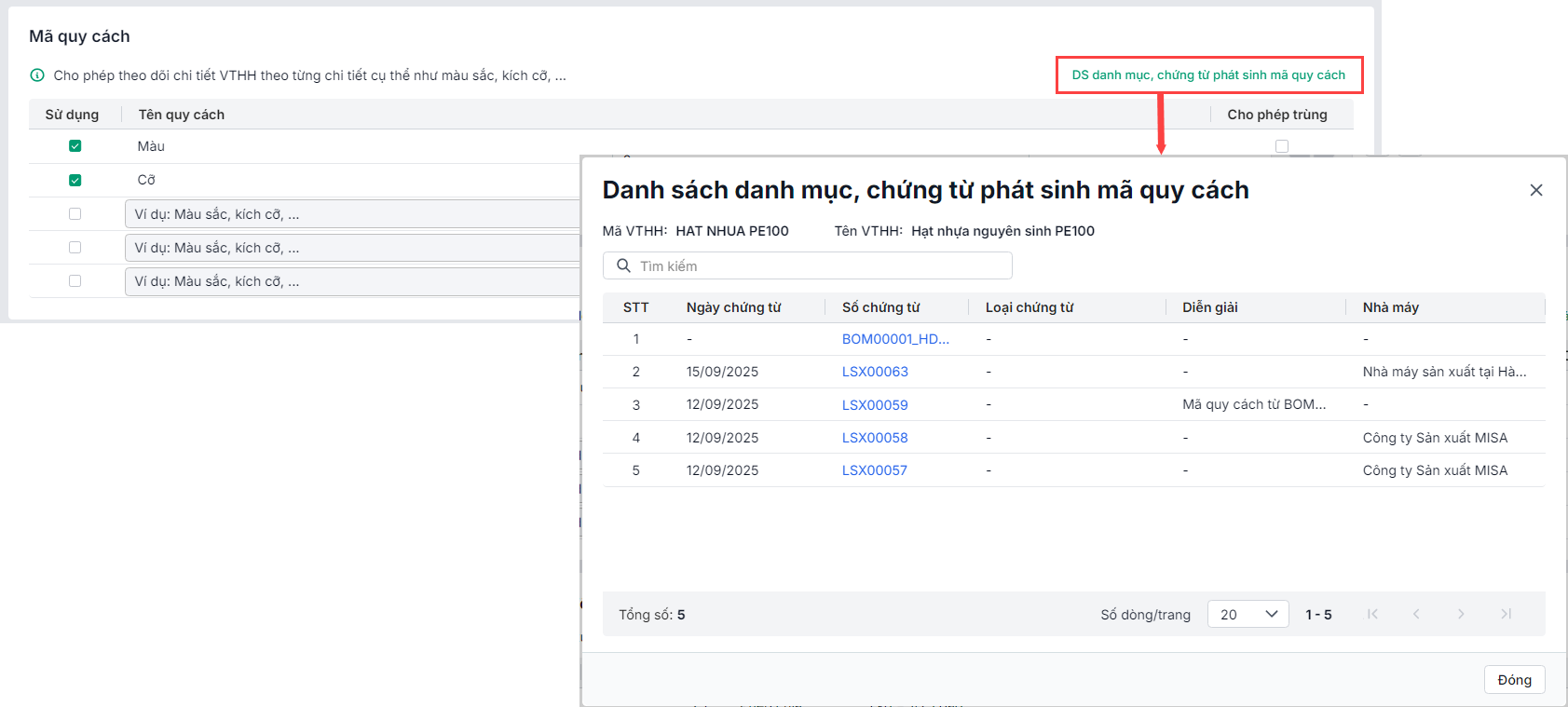The image size is (1568, 707).
Task: Click the fourth row specification name input
Action: (x=354, y=248)
